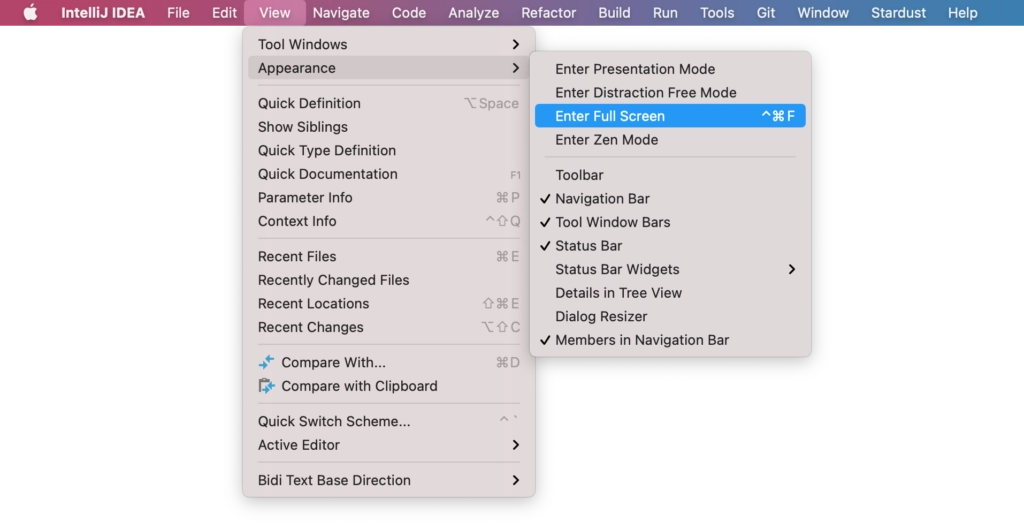Viewport: 1024px width, 529px height.
Task: Choose Enter Full Screen
Action: (670, 116)
